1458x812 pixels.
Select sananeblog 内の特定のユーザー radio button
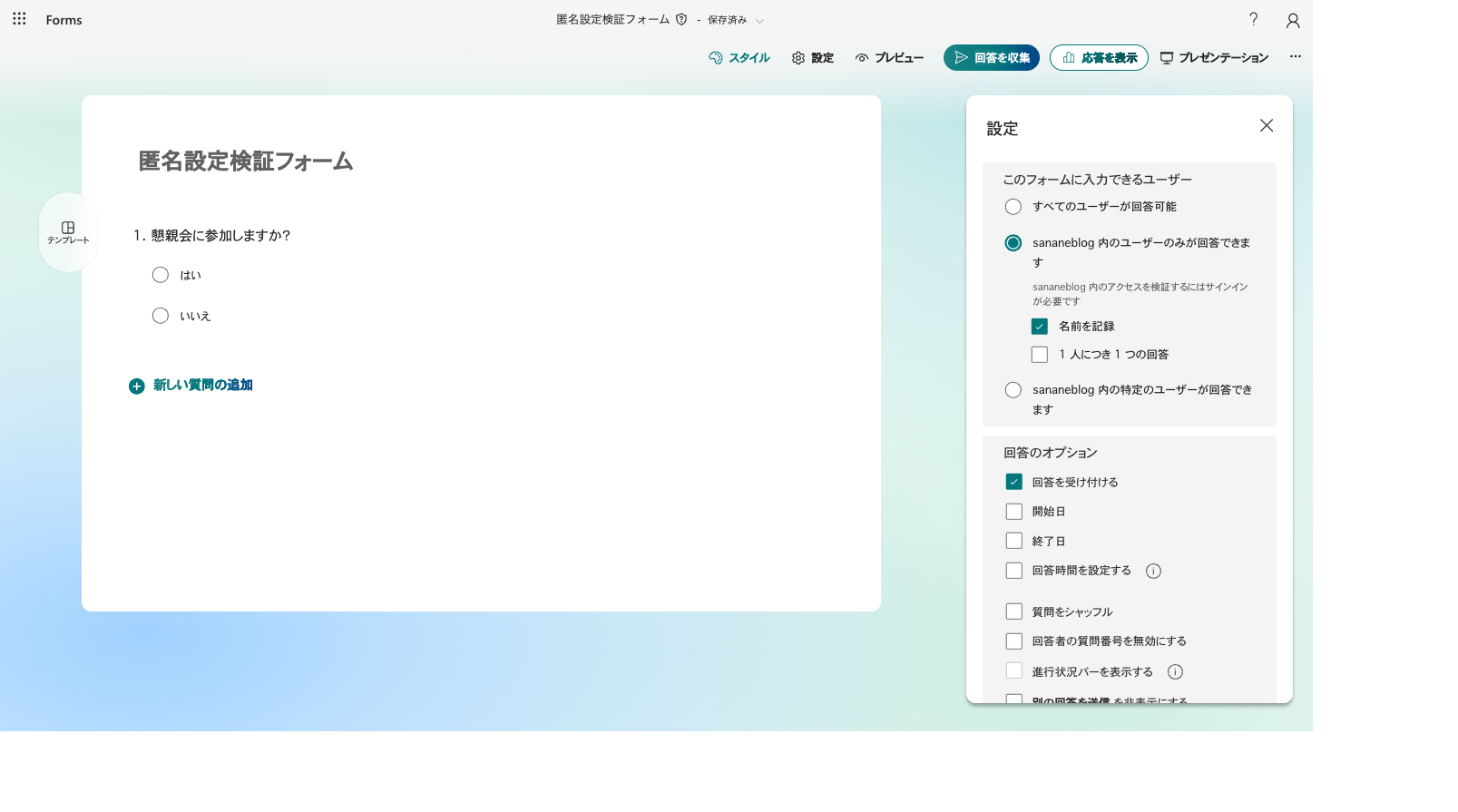click(x=1013, y=390)
